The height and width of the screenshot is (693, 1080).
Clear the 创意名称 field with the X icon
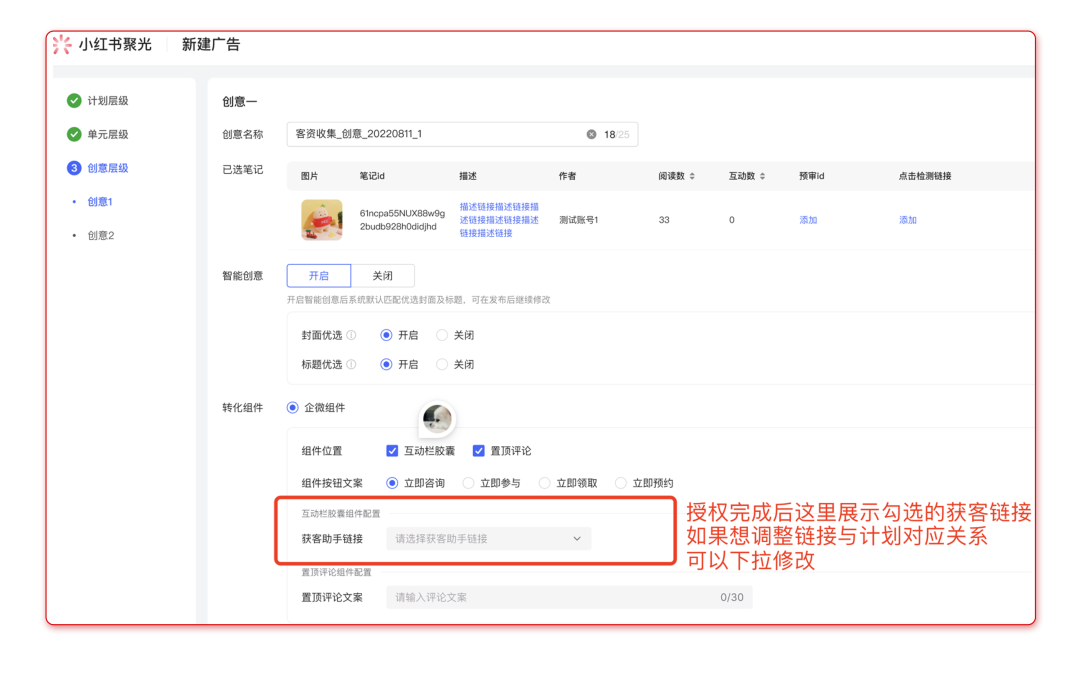coord(591,134)
